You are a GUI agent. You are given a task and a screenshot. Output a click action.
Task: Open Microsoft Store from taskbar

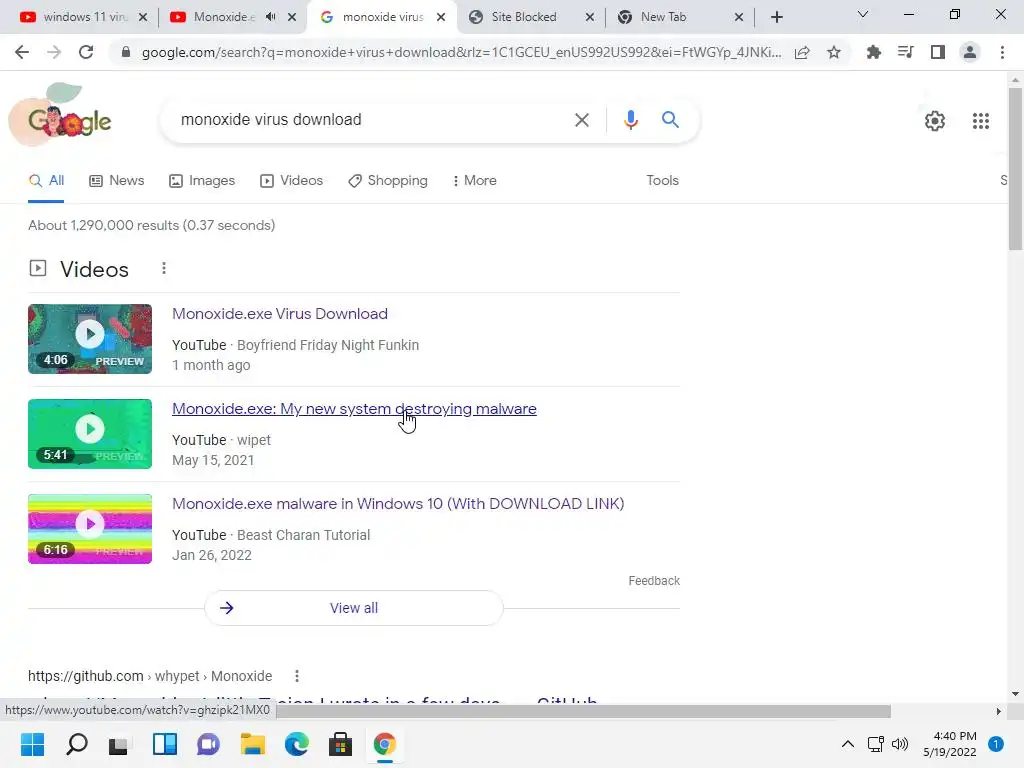point(340,744)
